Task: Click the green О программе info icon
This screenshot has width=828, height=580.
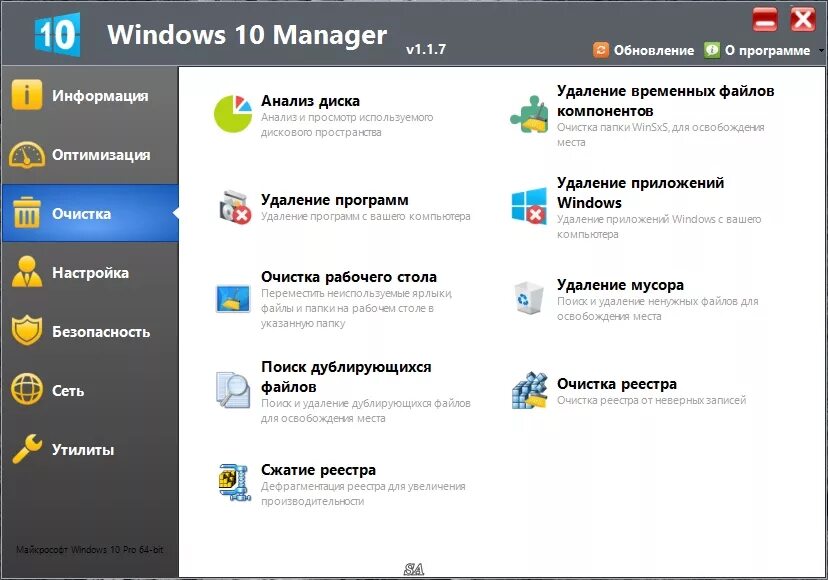Action: click(x=712, y=50)
